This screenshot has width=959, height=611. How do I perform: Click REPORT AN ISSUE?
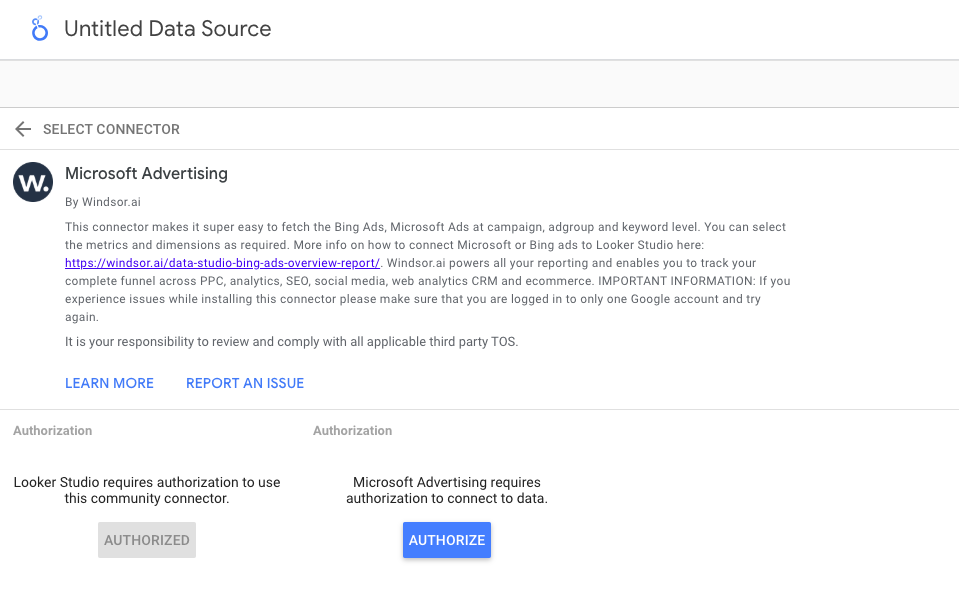[x=245, y=383]
